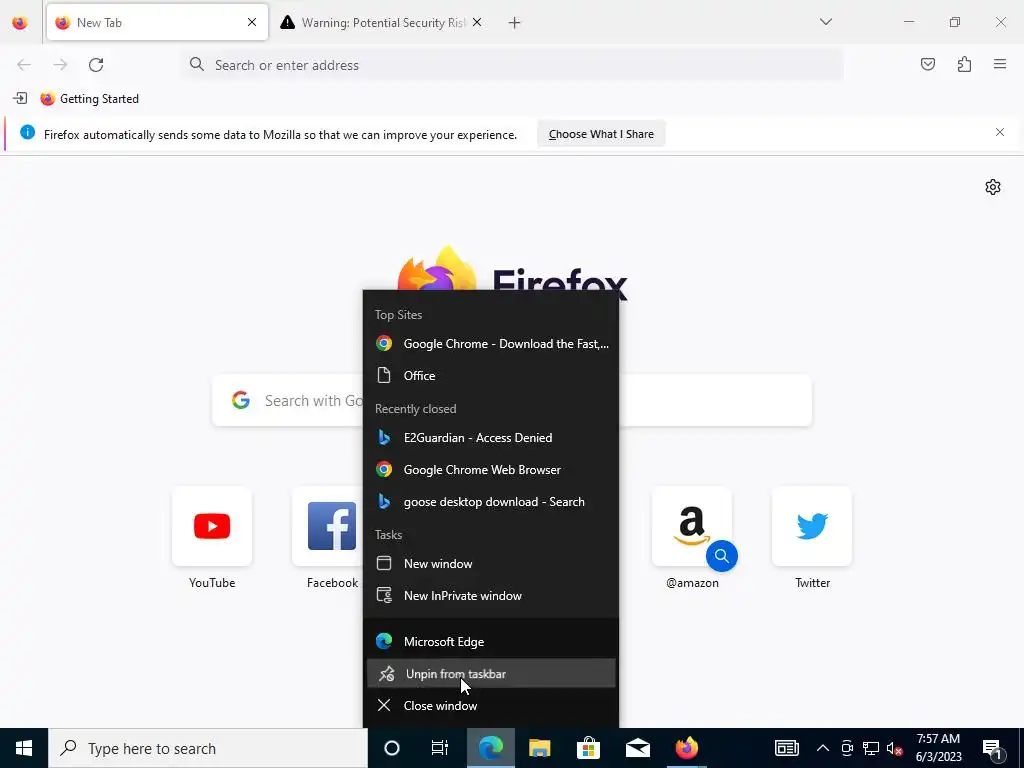Open the Save to Pocket icon
The height and width of the screenshot is (768, 1024).
pos(927,64)
